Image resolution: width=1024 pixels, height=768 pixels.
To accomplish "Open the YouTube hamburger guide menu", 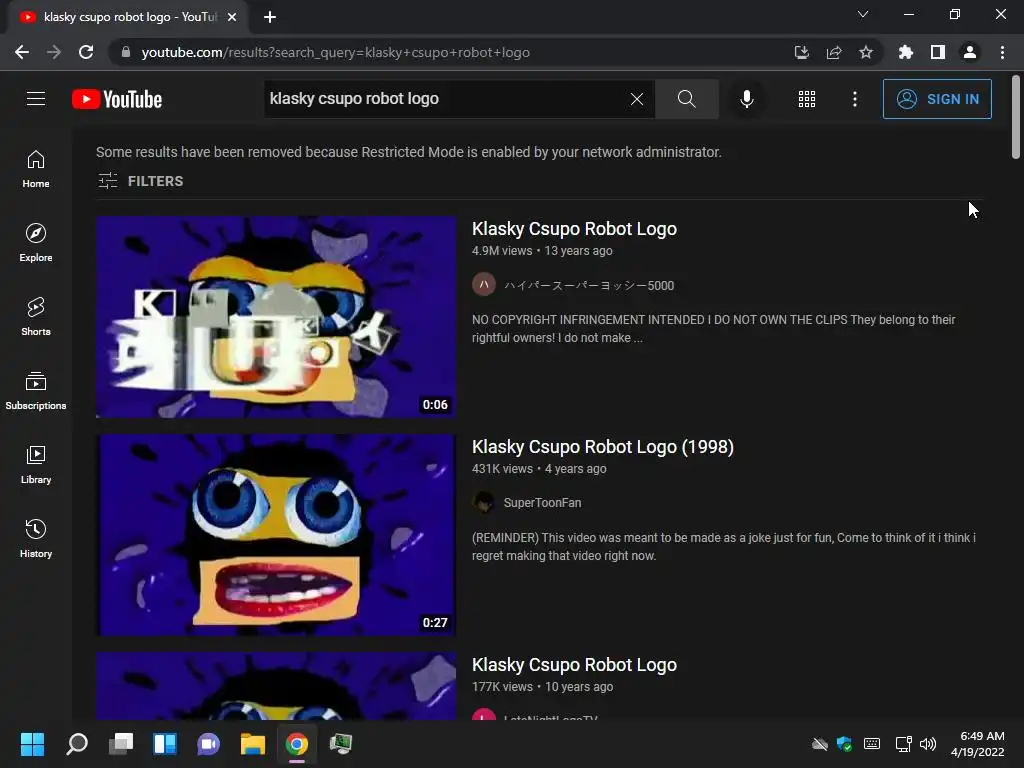I will coord(36,99).
